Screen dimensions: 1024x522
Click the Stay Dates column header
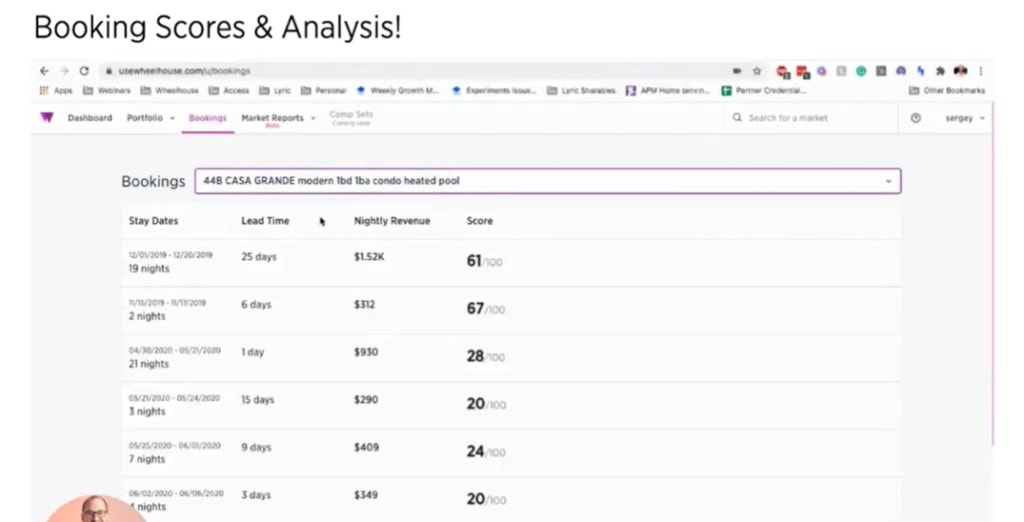coord(153,221)
